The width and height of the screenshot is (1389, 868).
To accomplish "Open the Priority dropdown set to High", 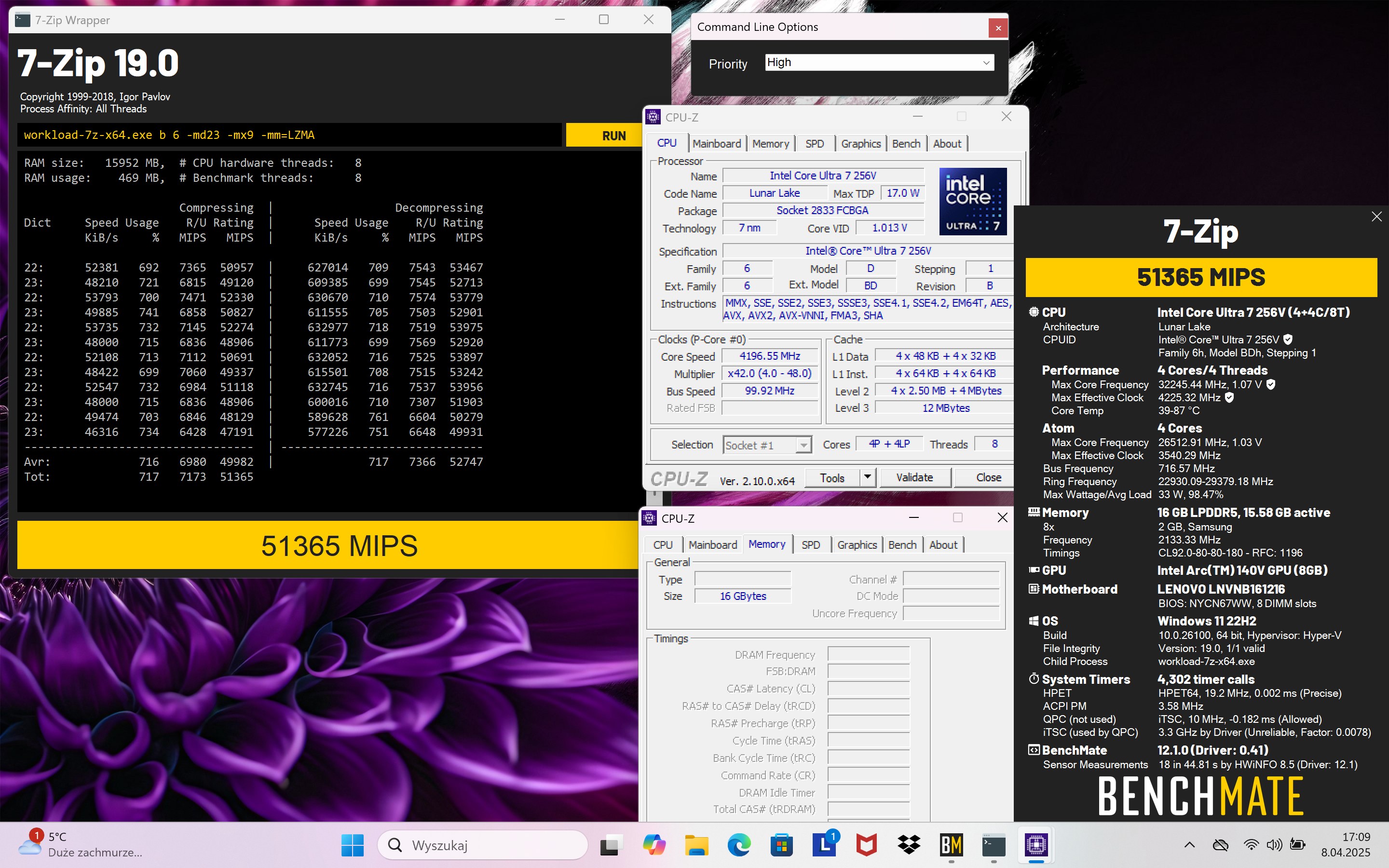I will pyautogui.click(x=879, y=63).
